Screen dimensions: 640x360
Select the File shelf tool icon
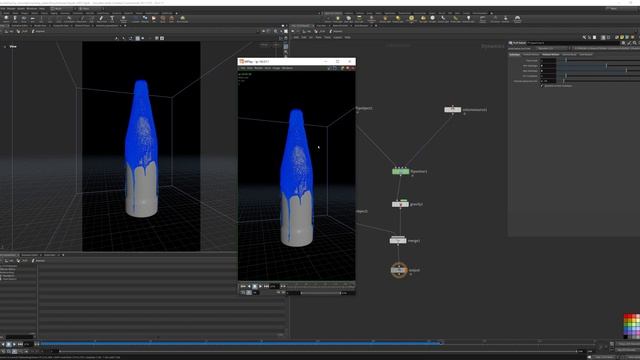point(154,18)
